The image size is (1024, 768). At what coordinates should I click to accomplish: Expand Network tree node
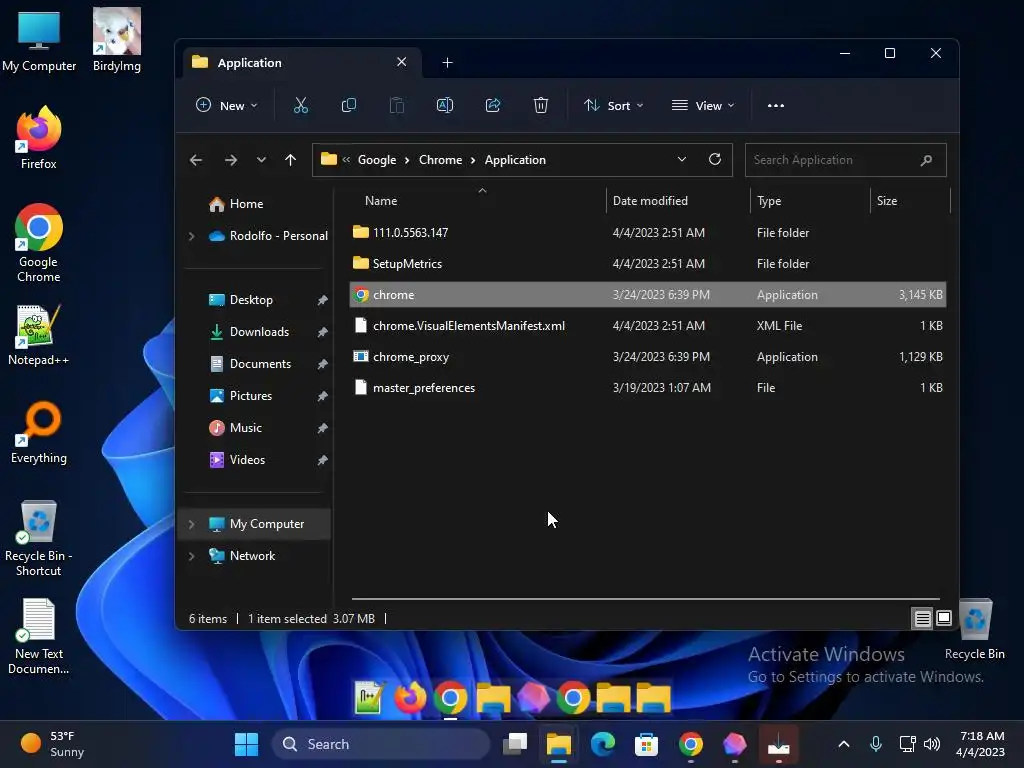191,556
